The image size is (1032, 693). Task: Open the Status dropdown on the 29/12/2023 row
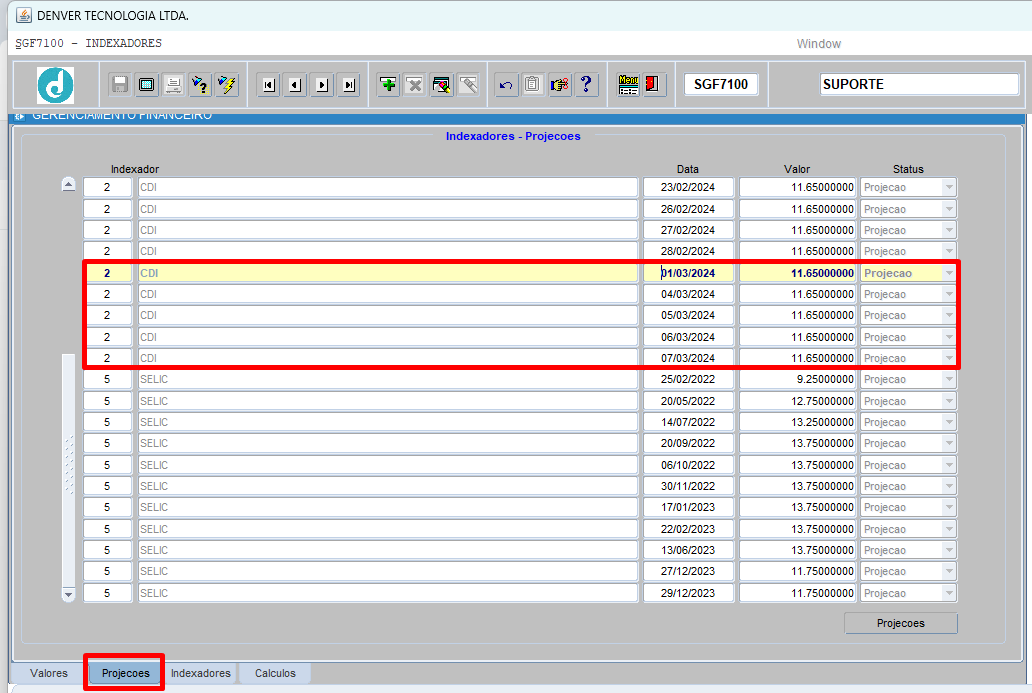tap(948, 593)
